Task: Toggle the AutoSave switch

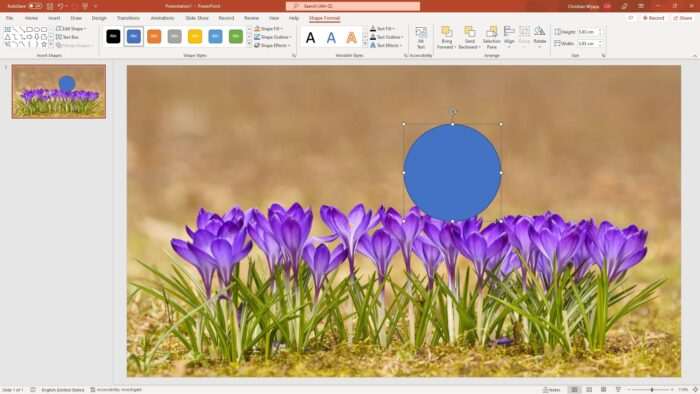Action: 35,6
